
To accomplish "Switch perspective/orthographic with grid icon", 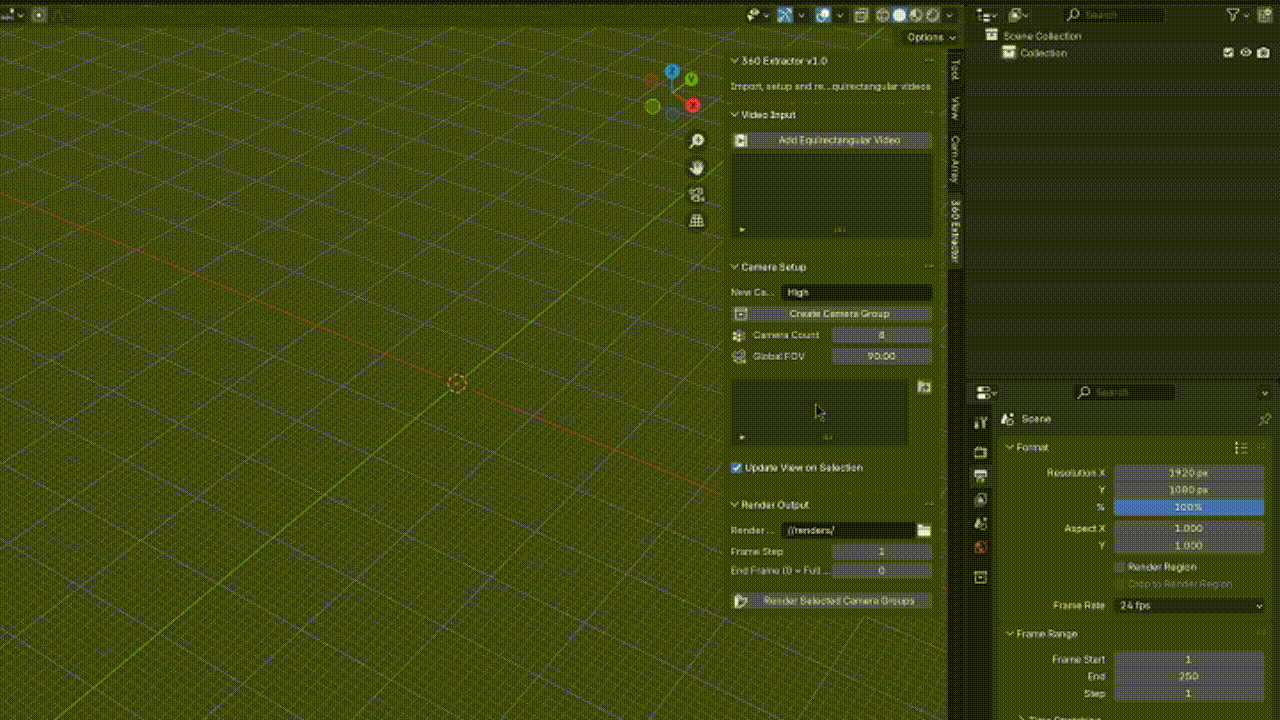I will tap(697, 220).
